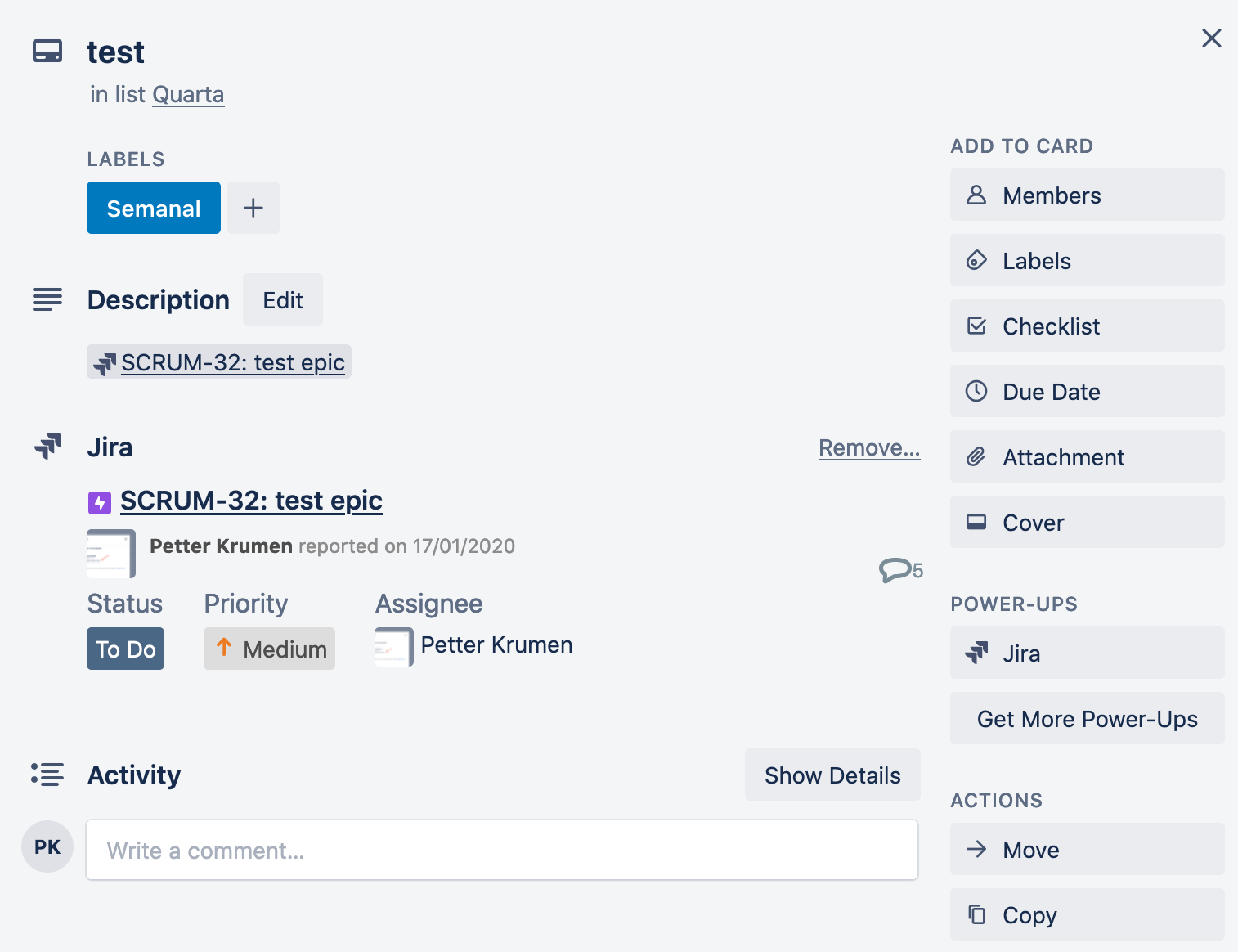Open the Labels option via its tag icon
Screen dimensions: 1238x952
tap(976, 260)
